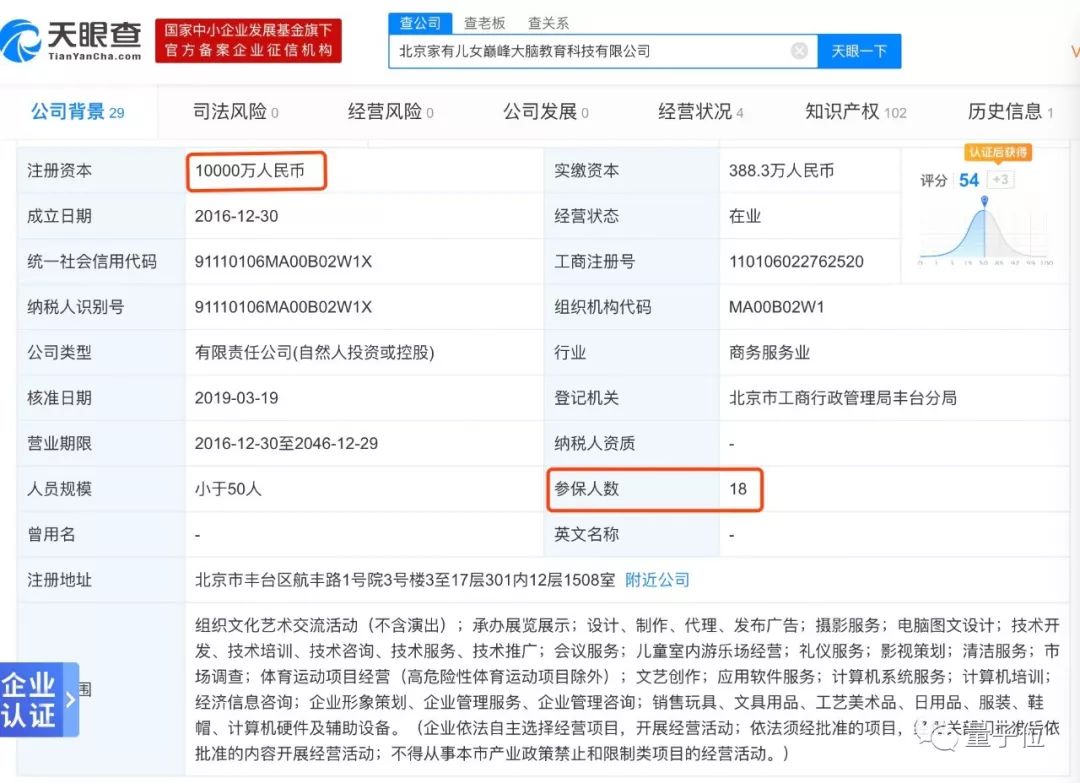The width and height of the screenshot is (1080, 783).
Task: Click registered capital value 10000万人民币
Action: (x=249, y=171)
